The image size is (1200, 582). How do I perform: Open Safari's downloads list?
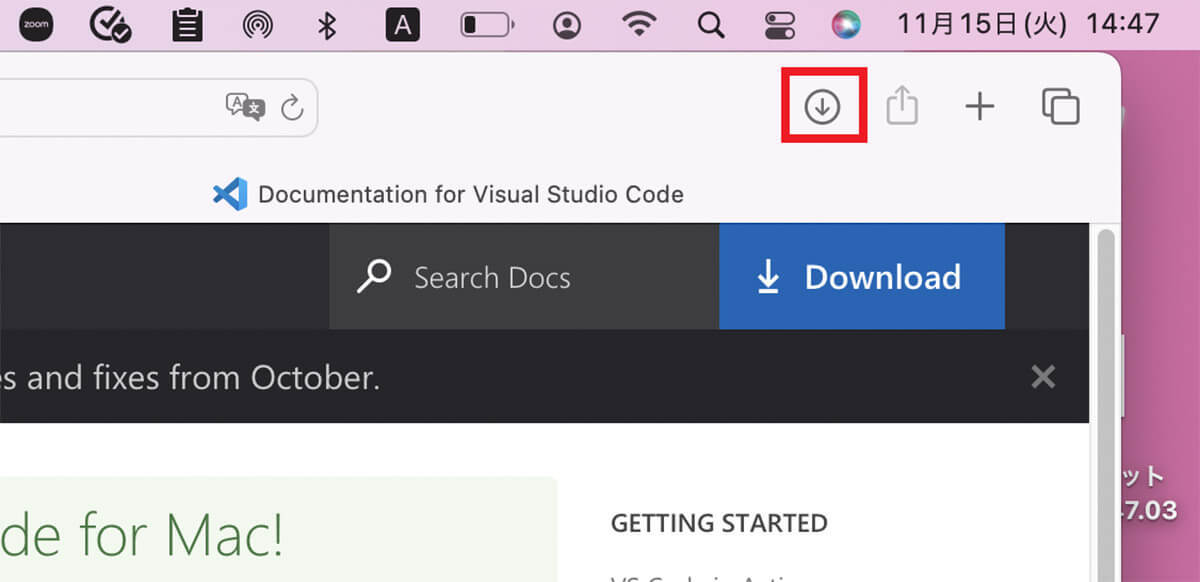tap(823, 106)
